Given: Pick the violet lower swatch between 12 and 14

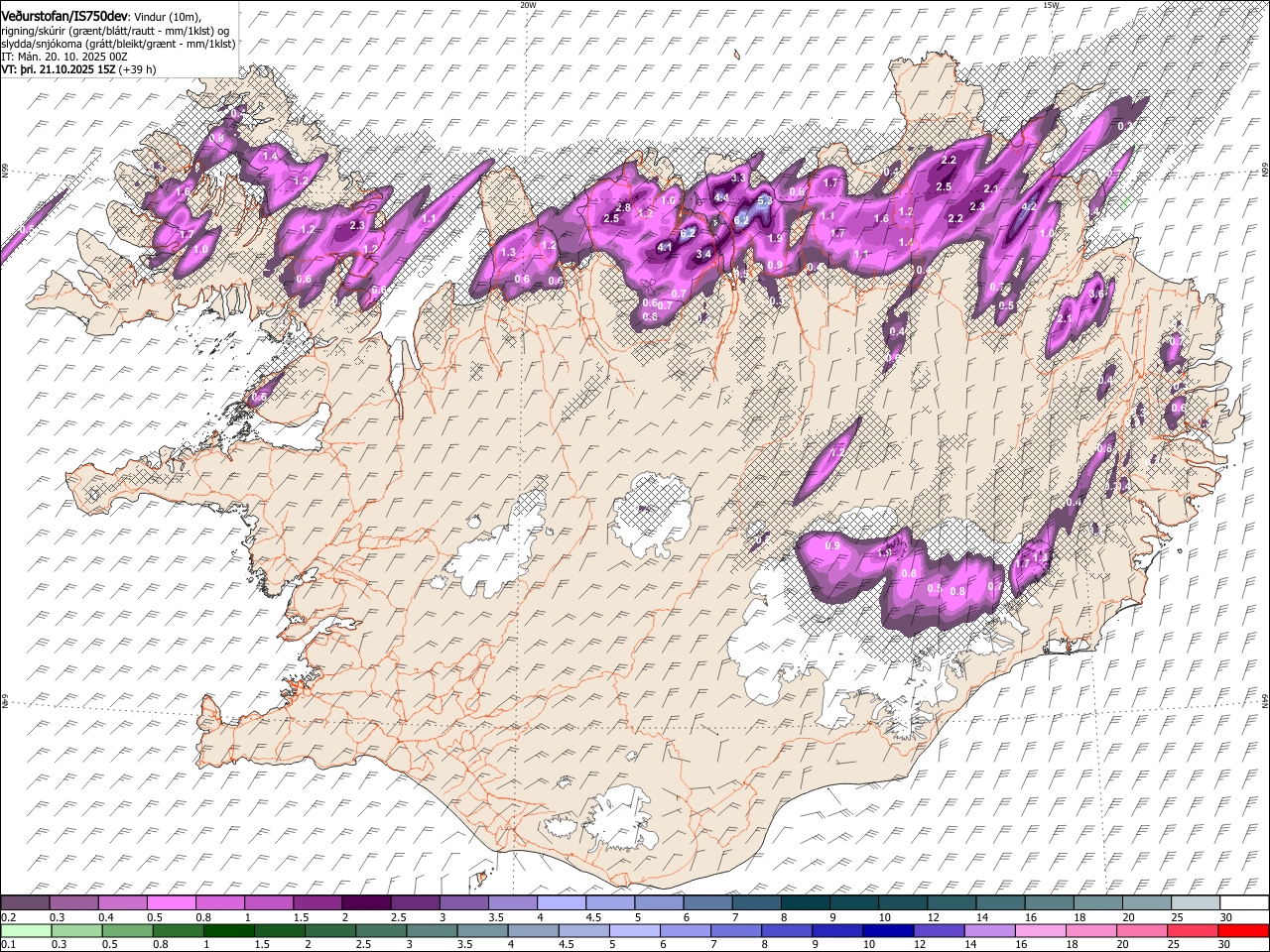Looking at the screenshot, I should click(938, 930).
